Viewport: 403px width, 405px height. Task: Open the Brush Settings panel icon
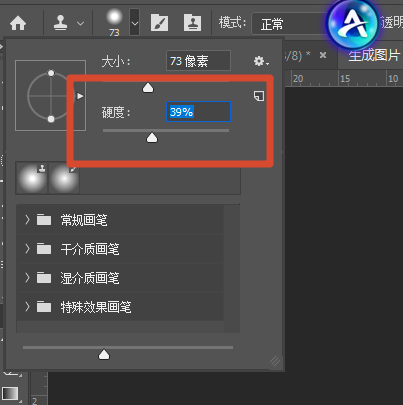pos(159,23)
